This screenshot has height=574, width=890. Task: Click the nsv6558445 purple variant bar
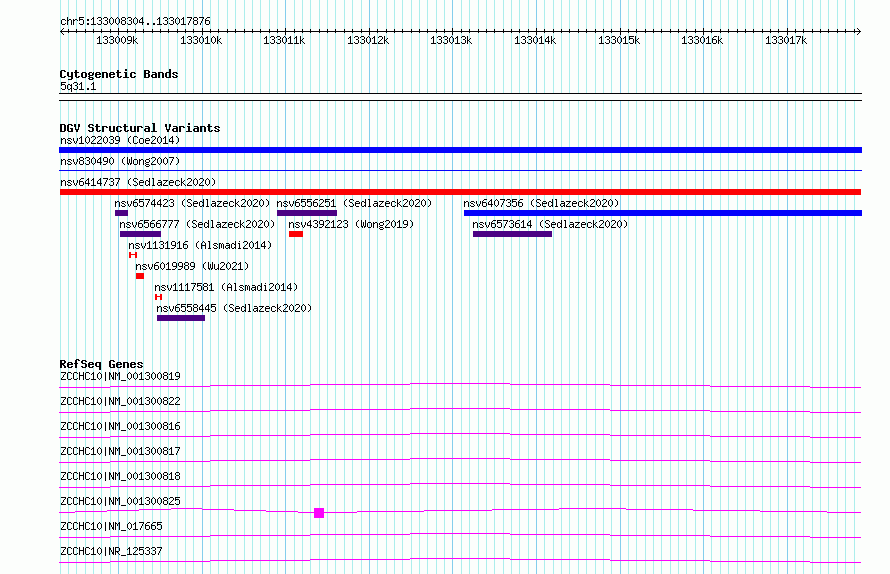pyautogui.click(x=181, y=318)
